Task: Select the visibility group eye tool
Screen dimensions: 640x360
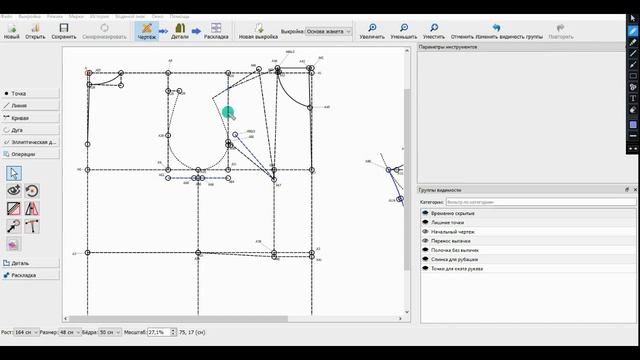Action: click(x=14, y=191)
